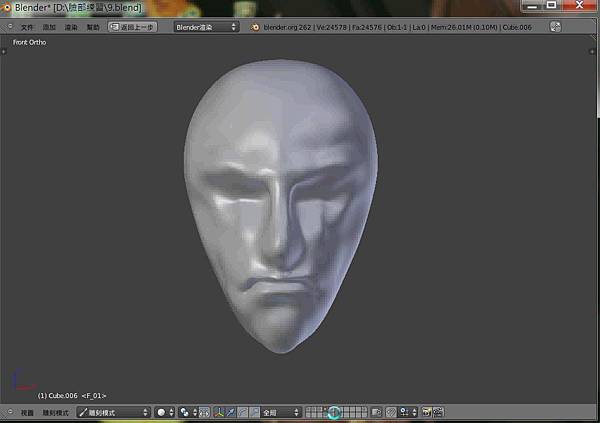The width and height of the screenshot is (600, 423).
Task: Click the OpenGL render image icon
Action: pos(427,412)
